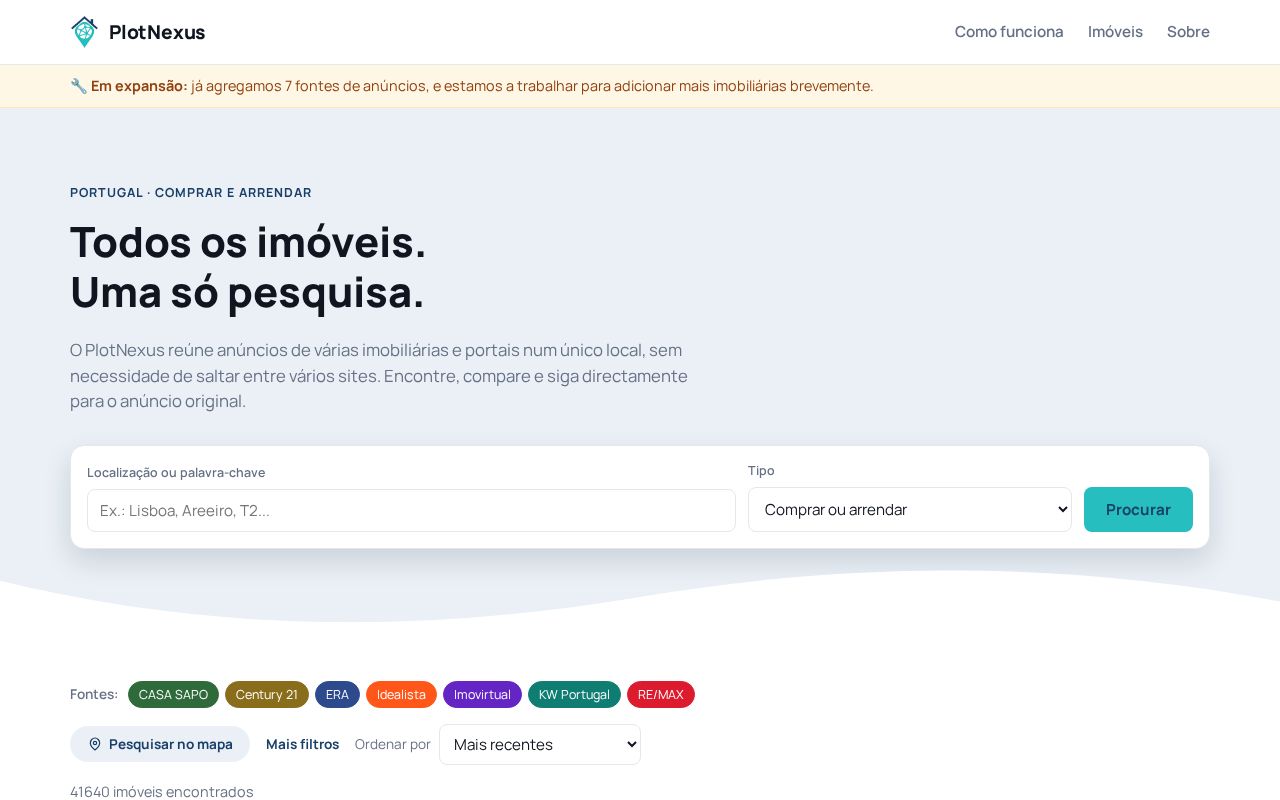1280x800 pixels.
Task: Click the Procurar search button
Action: [x=1138, y=509]
